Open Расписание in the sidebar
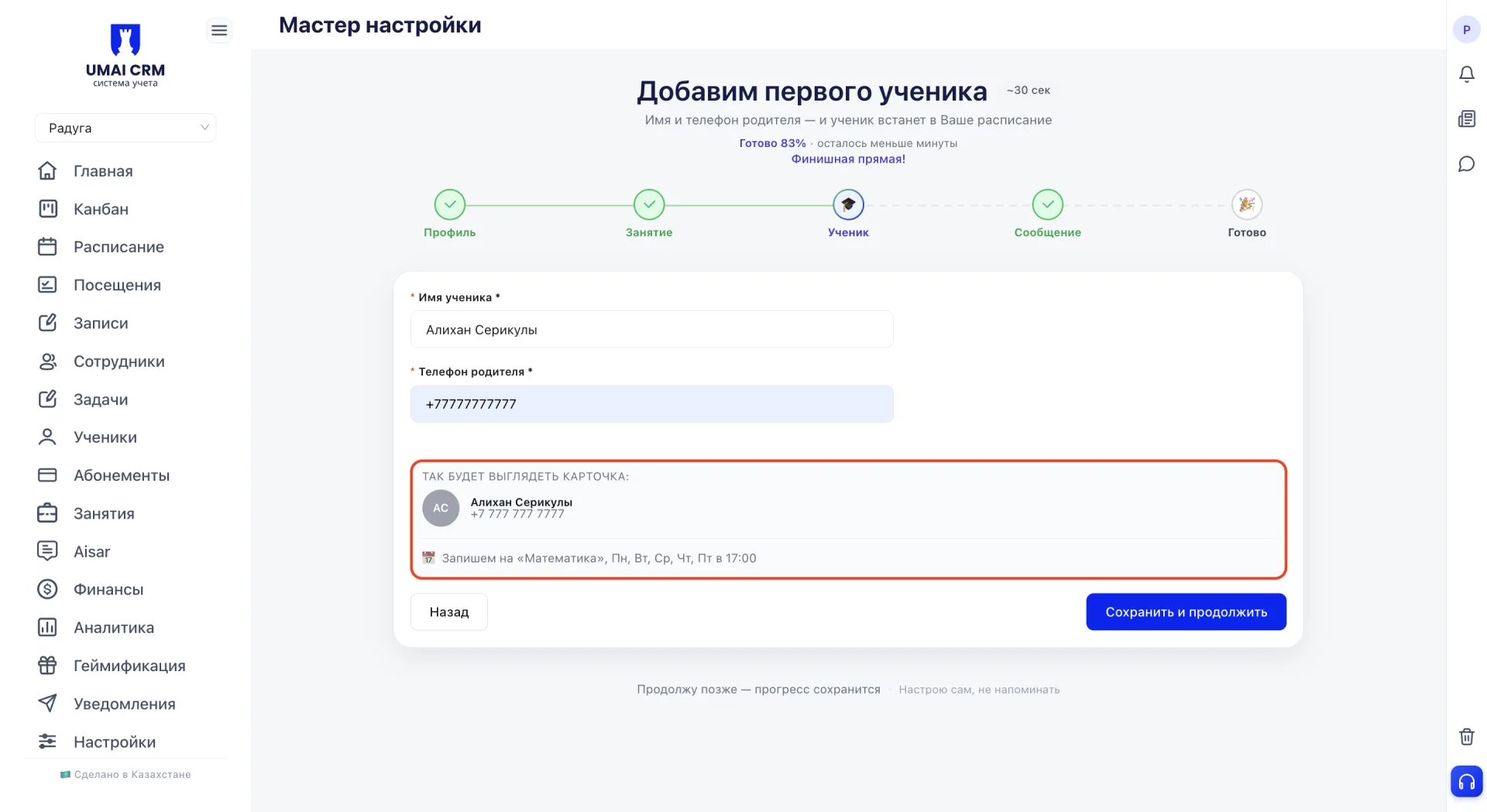Image resolution: width=1487 pixels, height=812 pixels. point(118,247)
